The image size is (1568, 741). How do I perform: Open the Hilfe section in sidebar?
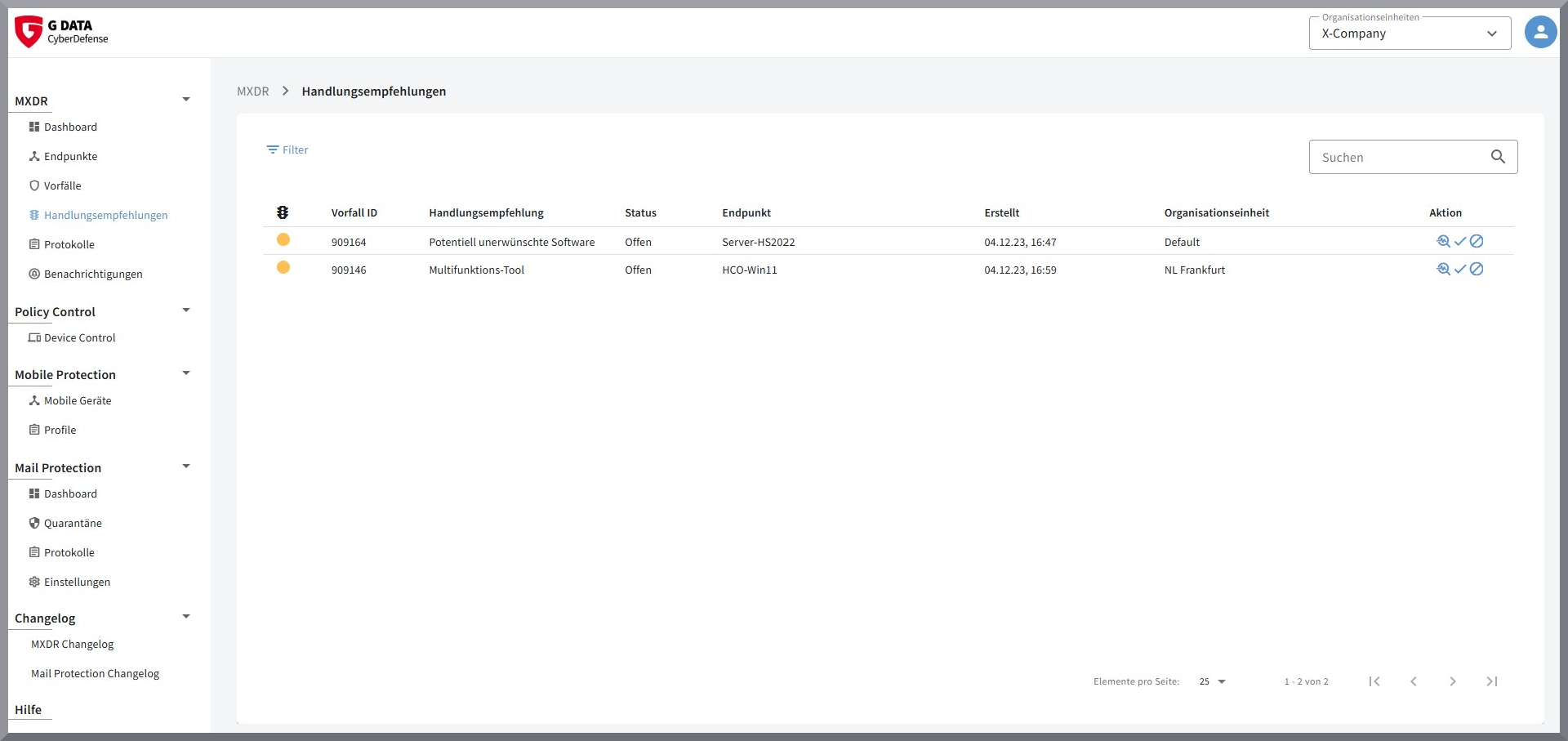click(28, 709)
